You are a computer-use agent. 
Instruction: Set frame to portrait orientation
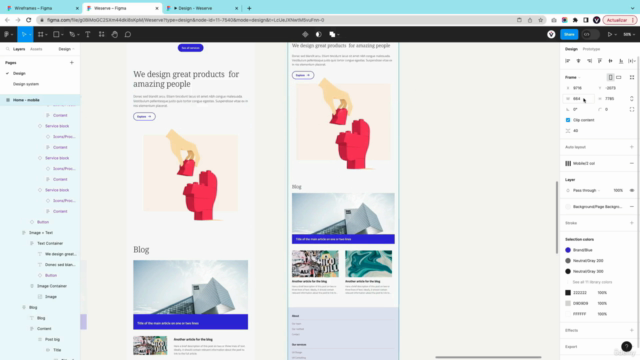click(610, 77)
